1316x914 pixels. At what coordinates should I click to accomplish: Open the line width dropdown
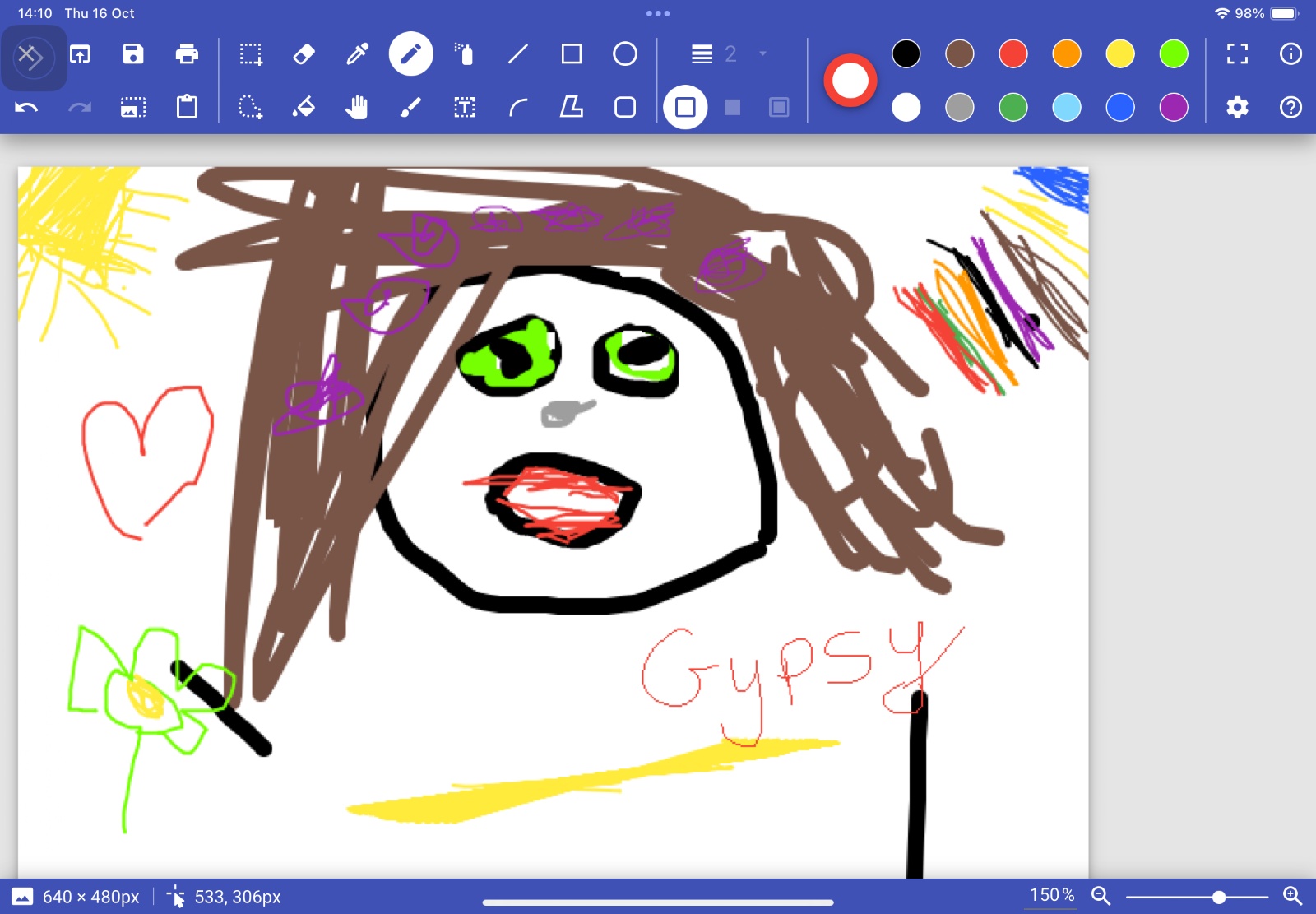(x=730, y=54)
